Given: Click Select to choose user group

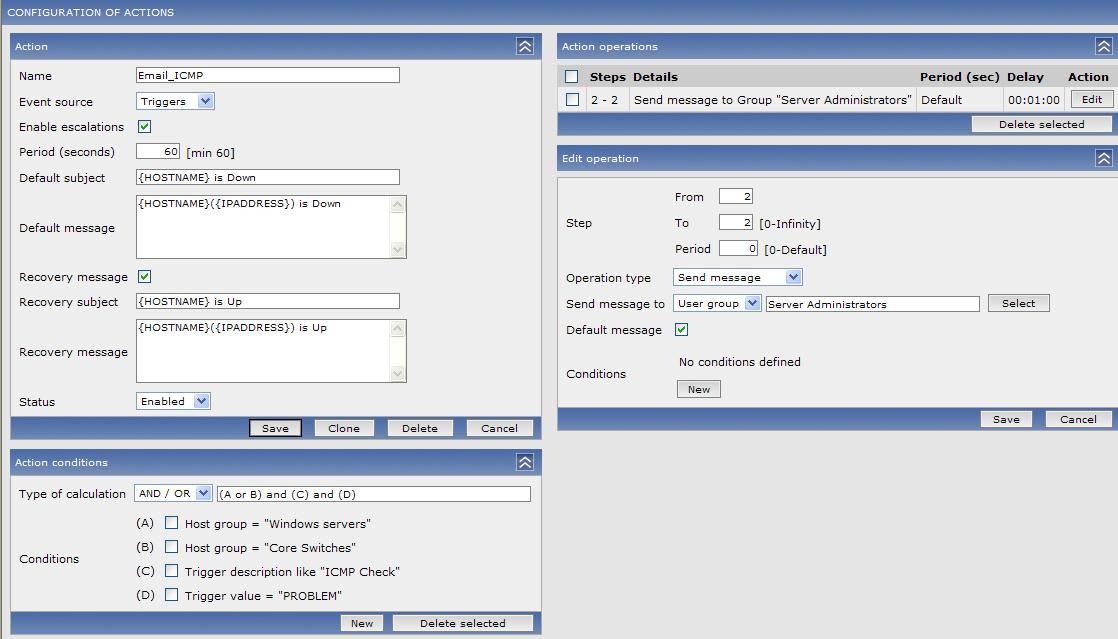Looking at the screenshot, I should tap(1018, 303).
